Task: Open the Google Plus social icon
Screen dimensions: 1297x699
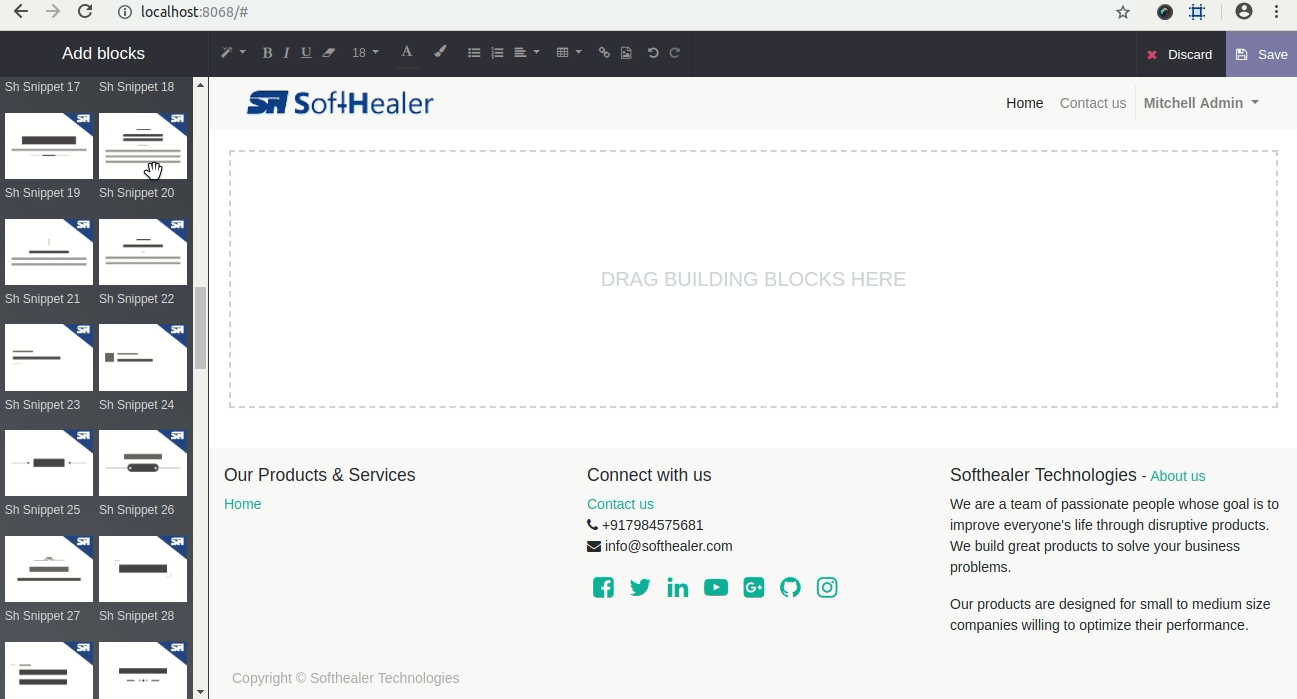Action: click(x=754, y=587)
